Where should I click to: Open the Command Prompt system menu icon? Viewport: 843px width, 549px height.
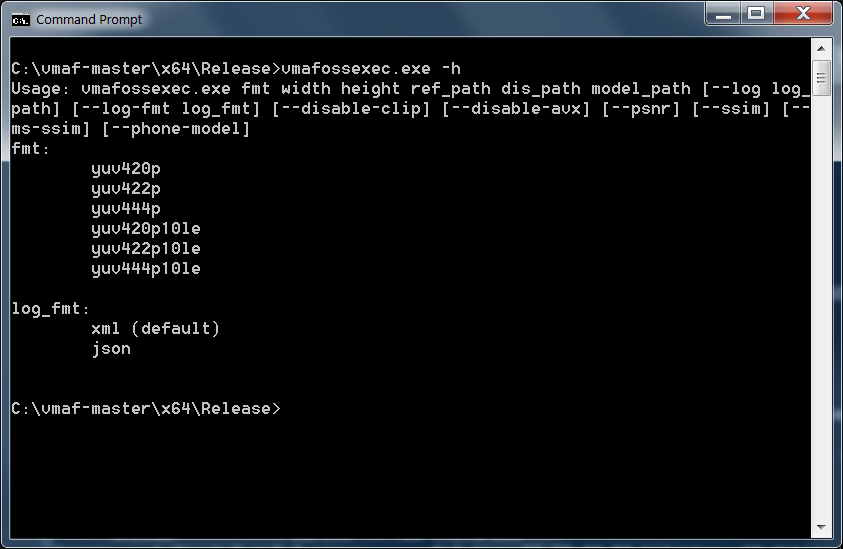(x=20, y=20)
